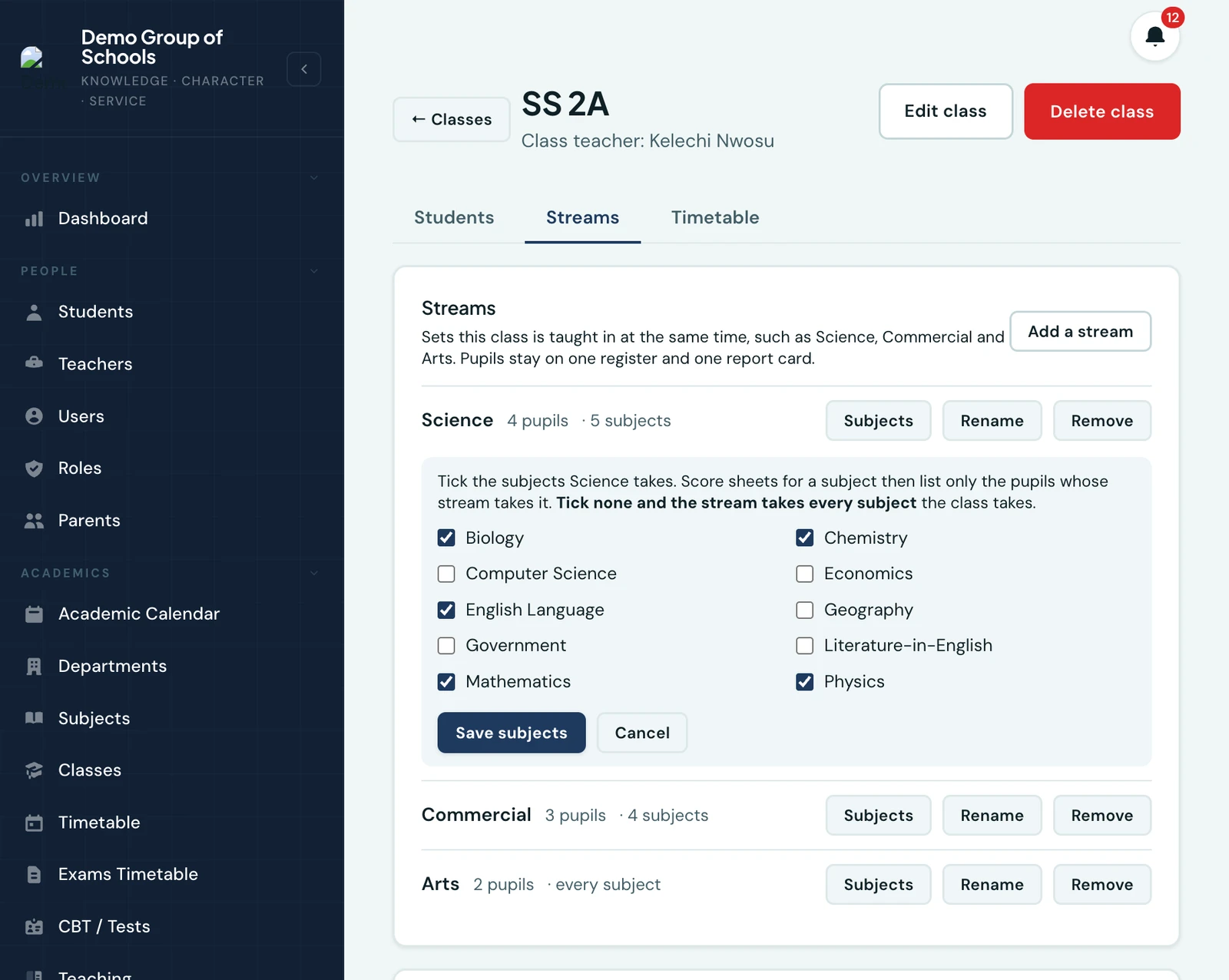Untick the Chemistry checkbox
The width and height of the screenshot is (1229, 980).
point(805,538)
